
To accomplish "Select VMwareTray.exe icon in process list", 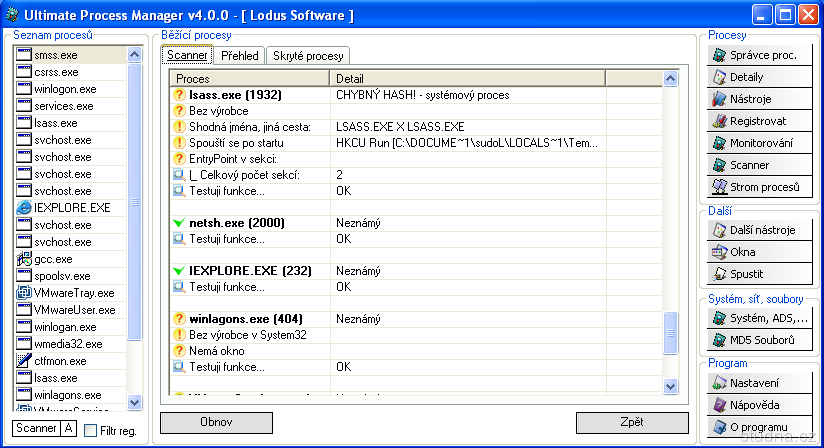I will (x=24, y=293).
